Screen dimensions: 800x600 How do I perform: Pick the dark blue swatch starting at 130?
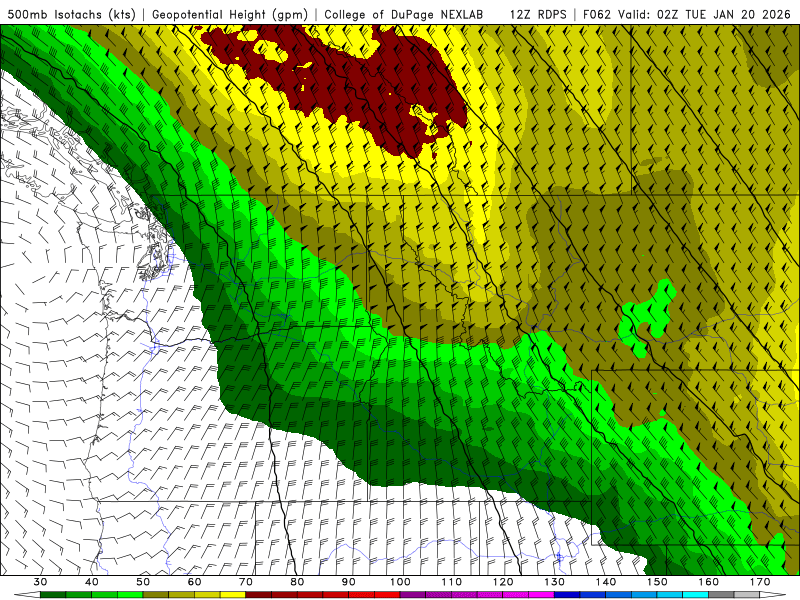[x=567, y=594]
